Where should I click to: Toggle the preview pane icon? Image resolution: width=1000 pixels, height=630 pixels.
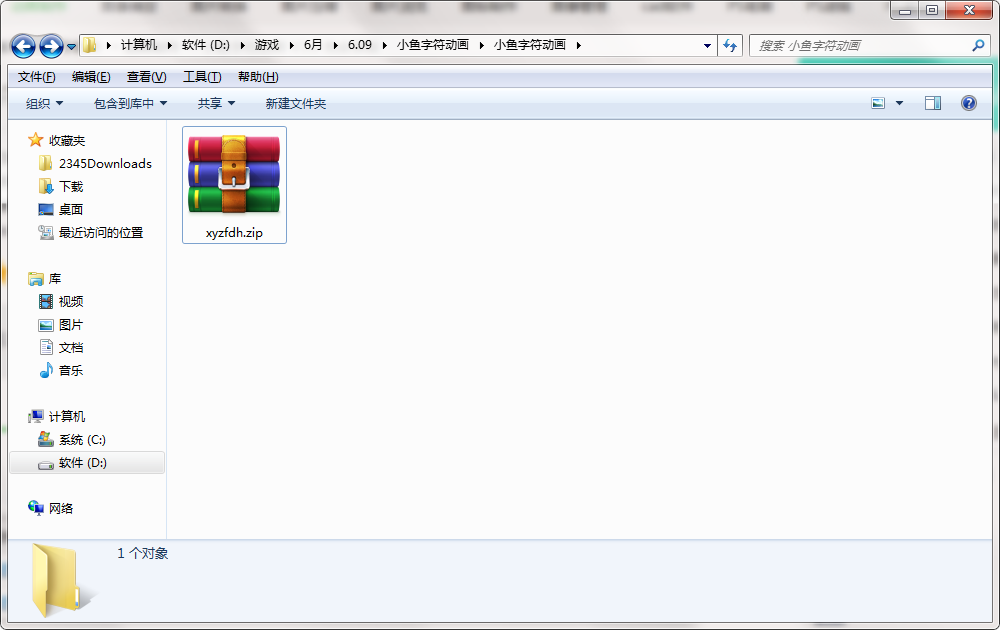click(932, 103)
